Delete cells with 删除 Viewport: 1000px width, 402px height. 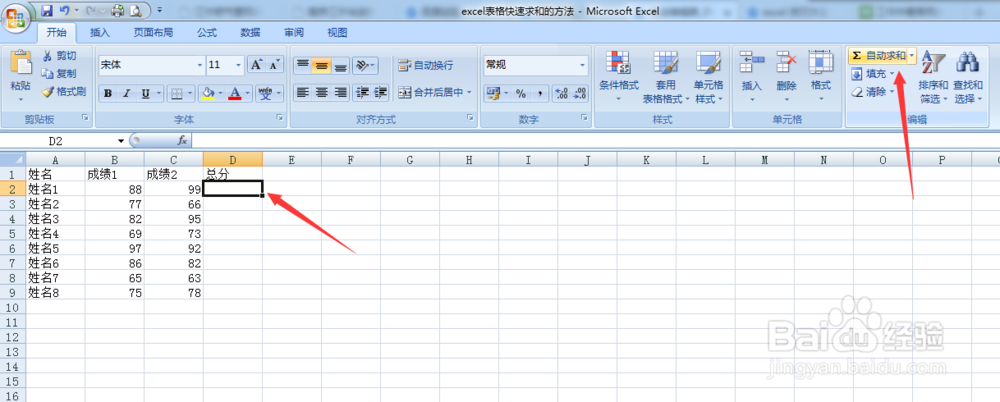[786, 77]
